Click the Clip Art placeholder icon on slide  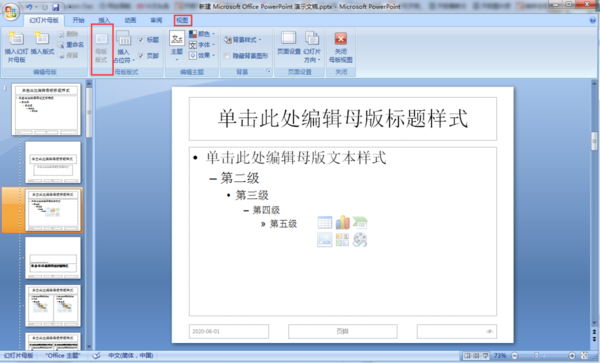[342, 240]
